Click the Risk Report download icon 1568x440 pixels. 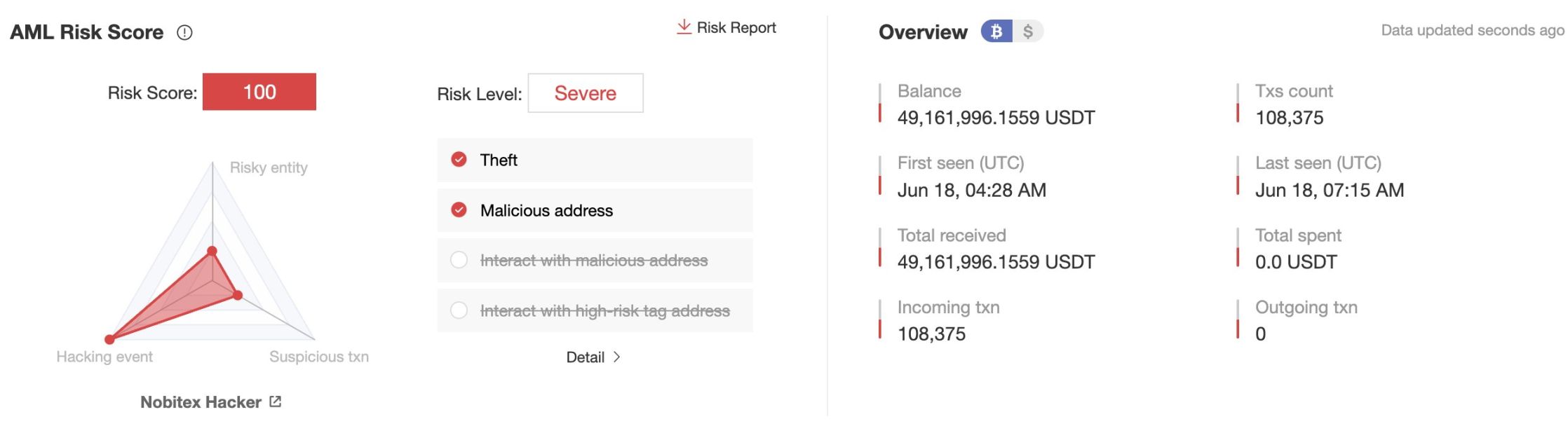tap(683, 27)
